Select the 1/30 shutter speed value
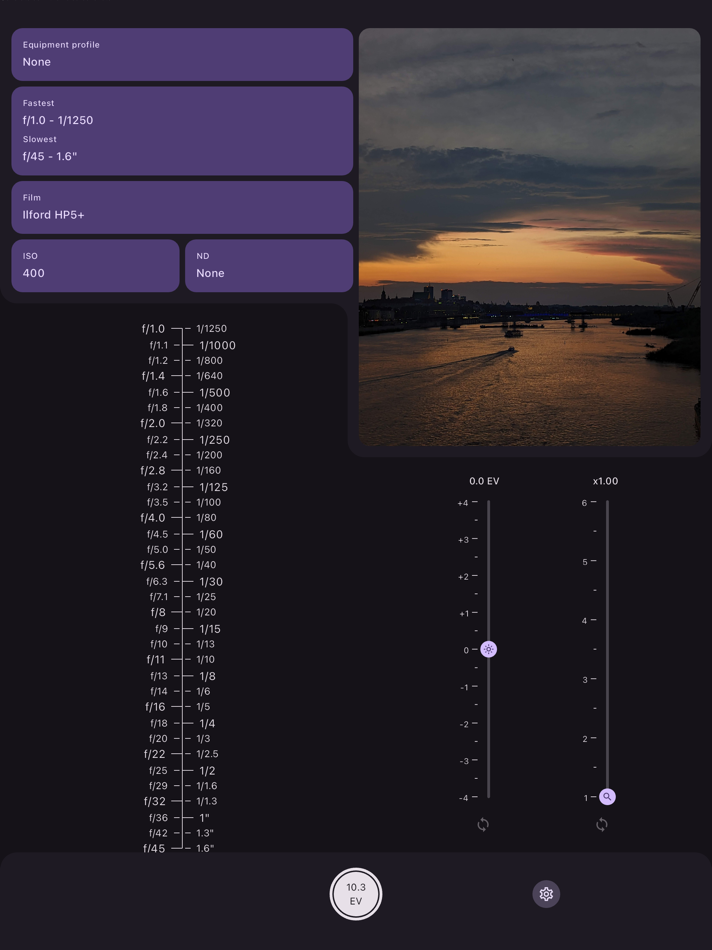Screen dimensions: 712x950 coord(211,582)
